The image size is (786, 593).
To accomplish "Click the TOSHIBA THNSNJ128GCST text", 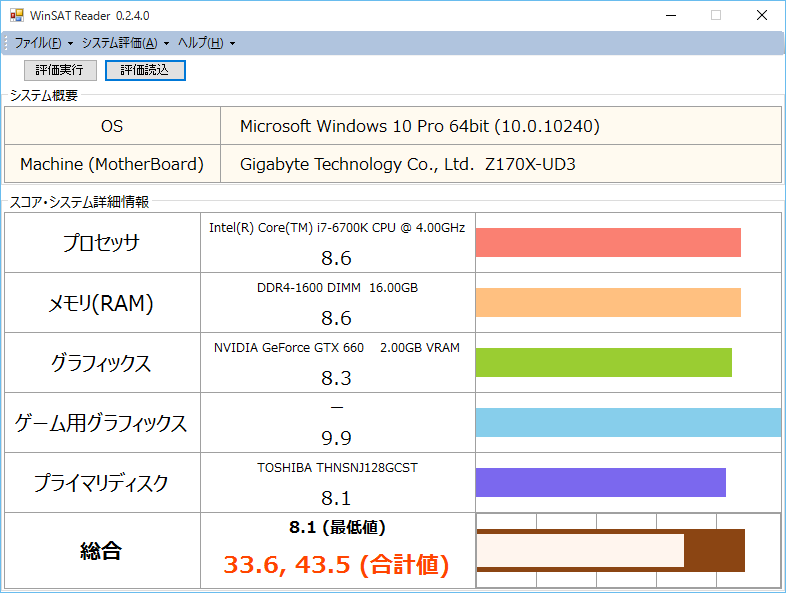I will (337, 468).
